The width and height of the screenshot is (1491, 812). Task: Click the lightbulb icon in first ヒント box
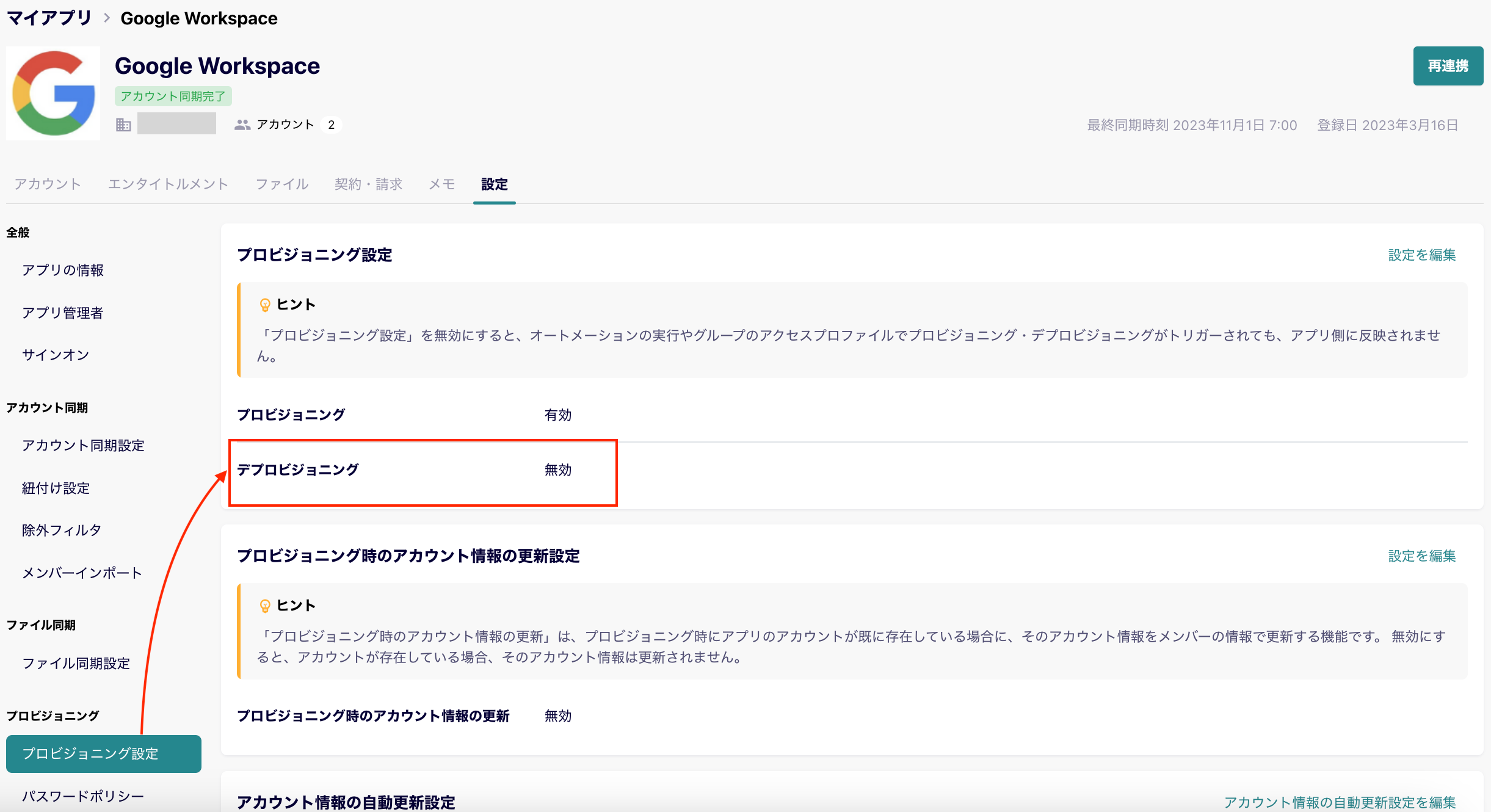coord(265,305)
